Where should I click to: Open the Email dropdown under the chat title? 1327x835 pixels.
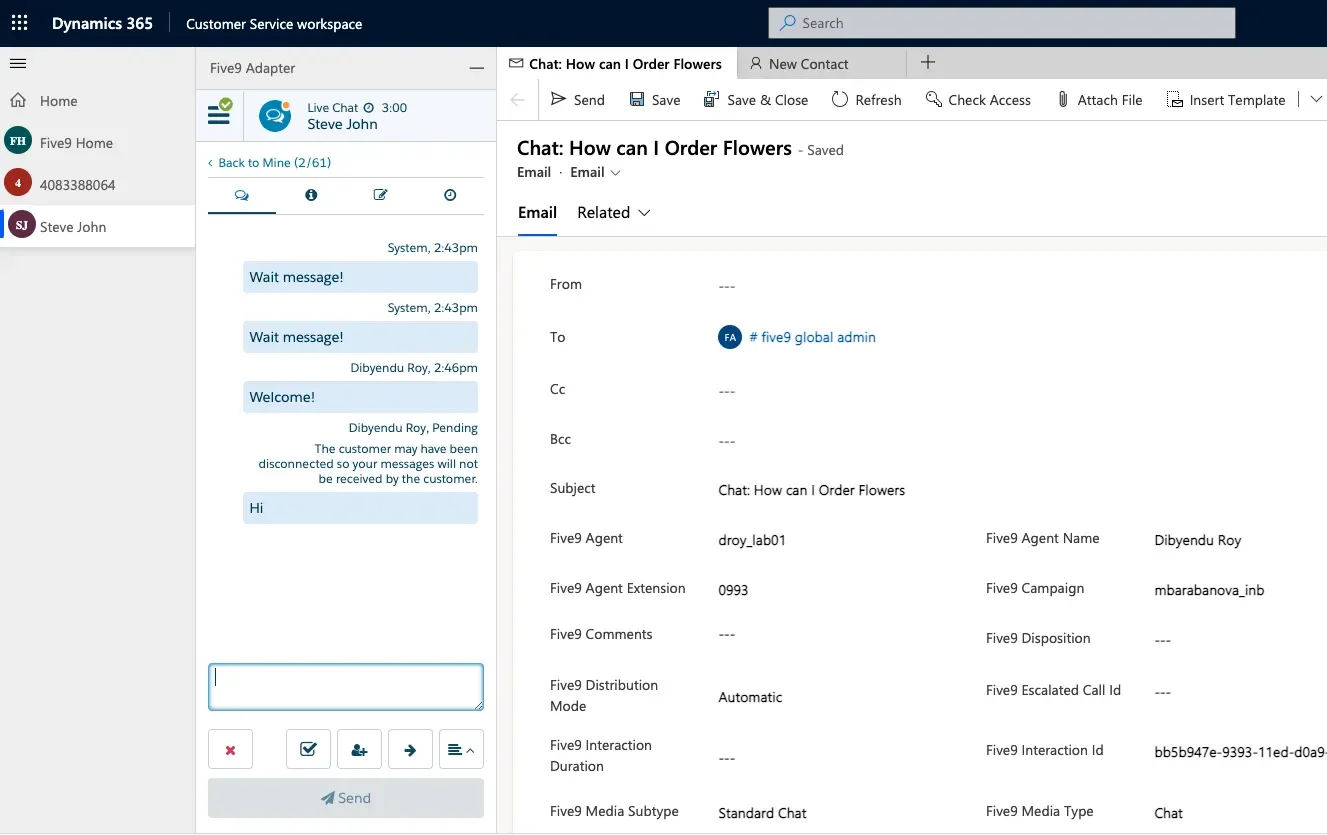[594, 172]
